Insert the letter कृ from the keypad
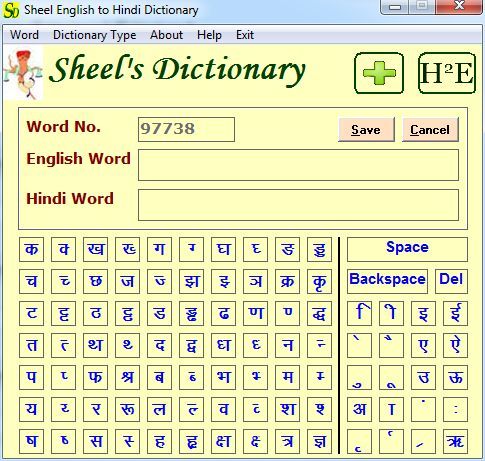 tap(319, 281)
